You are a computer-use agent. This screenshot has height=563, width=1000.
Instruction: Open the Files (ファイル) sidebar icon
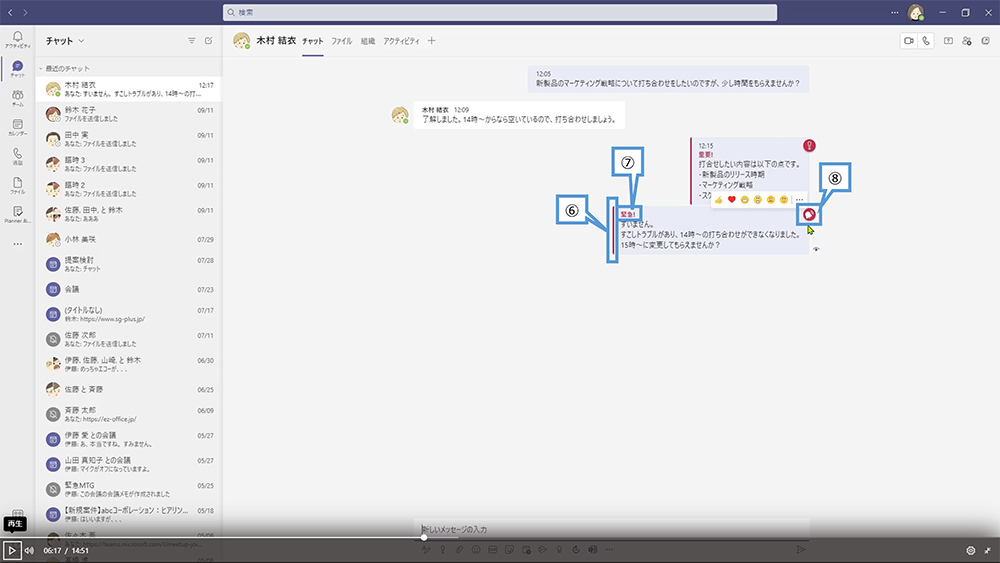[x=18, y=185]
